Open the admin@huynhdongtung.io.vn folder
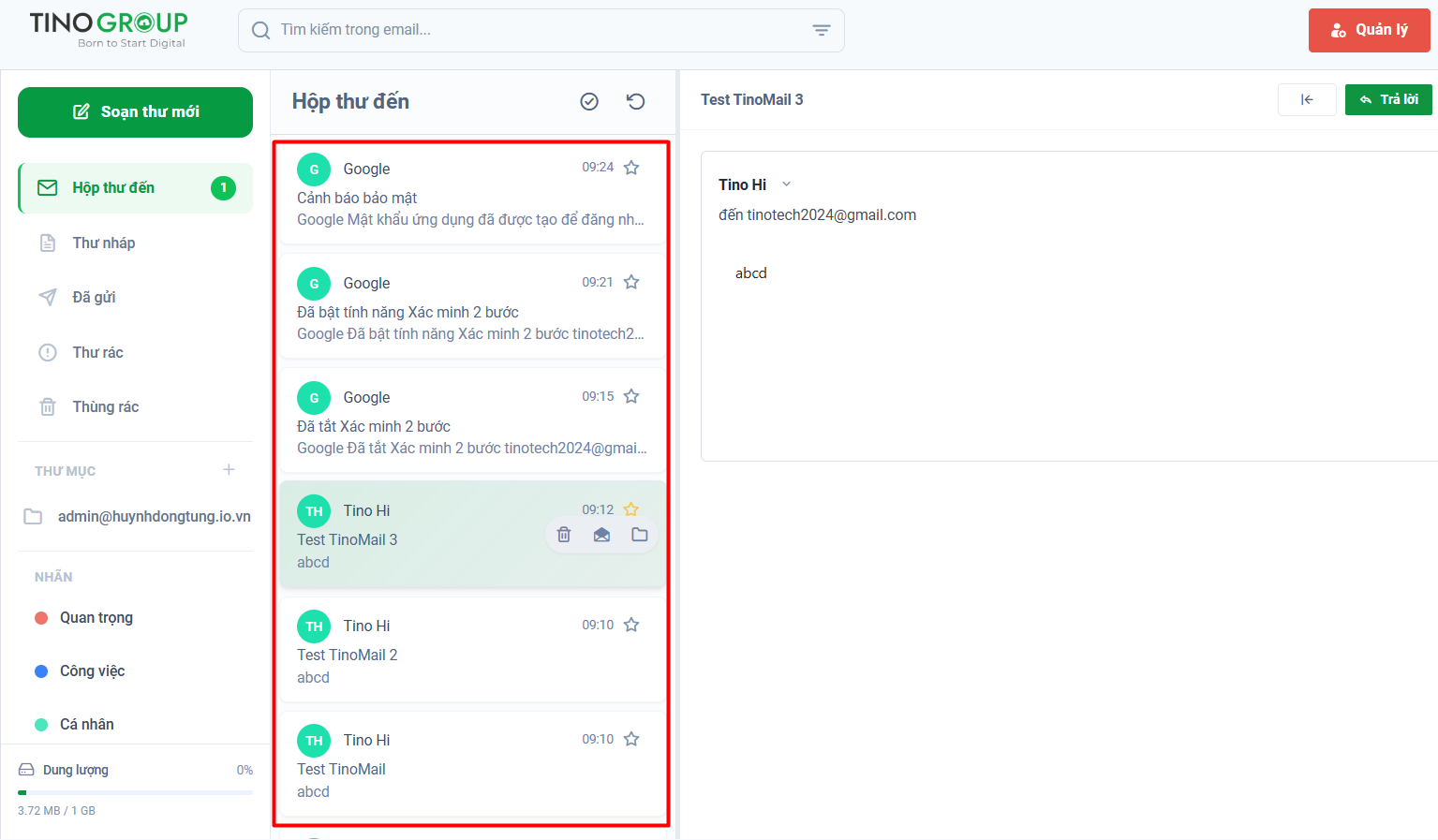1438x840 pixels. (136, 517)
